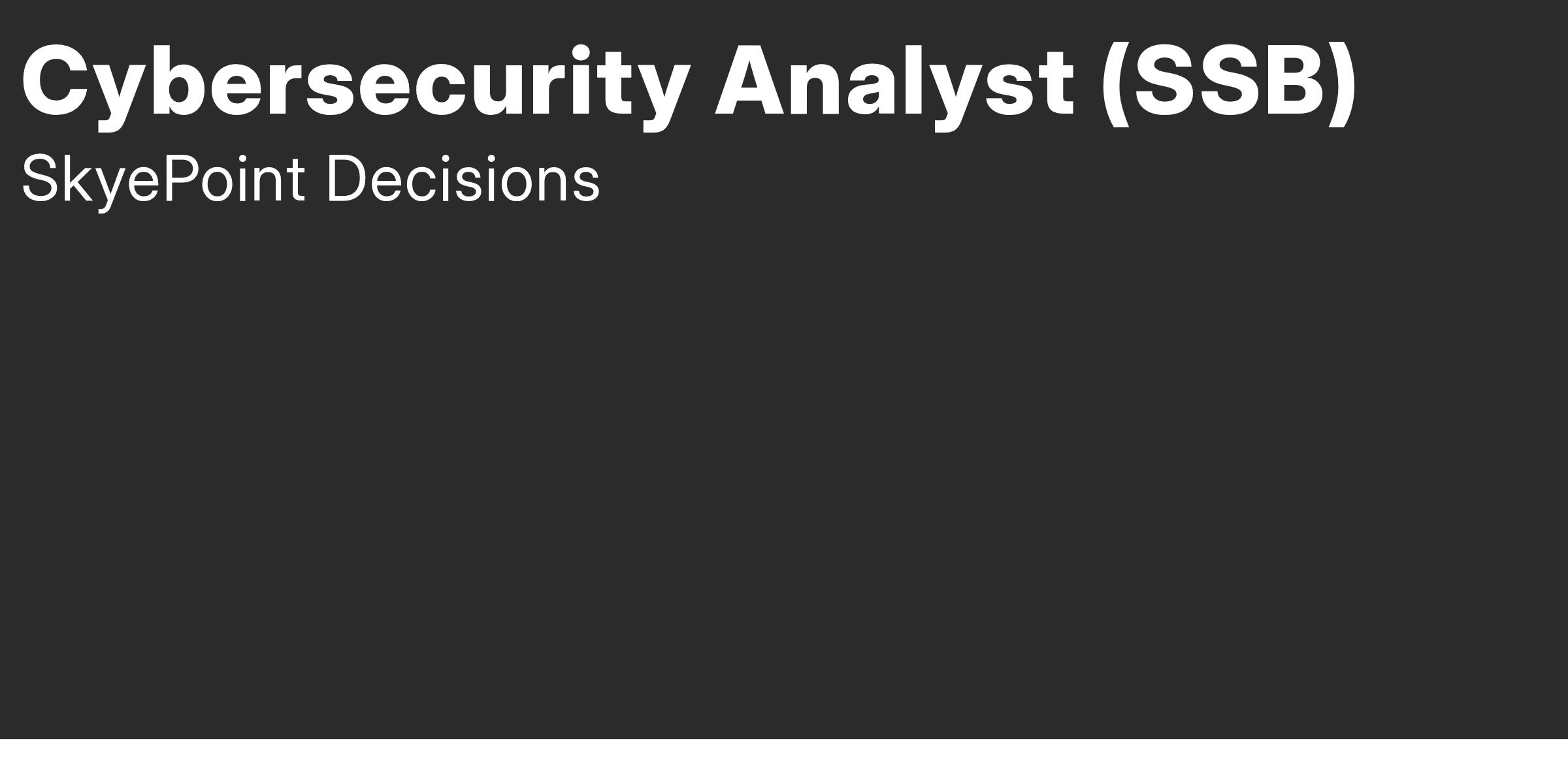This screenshot has width=1568, height=766.
Task: Click the letter B in "(SSB)"
Action: [1296, 82]
